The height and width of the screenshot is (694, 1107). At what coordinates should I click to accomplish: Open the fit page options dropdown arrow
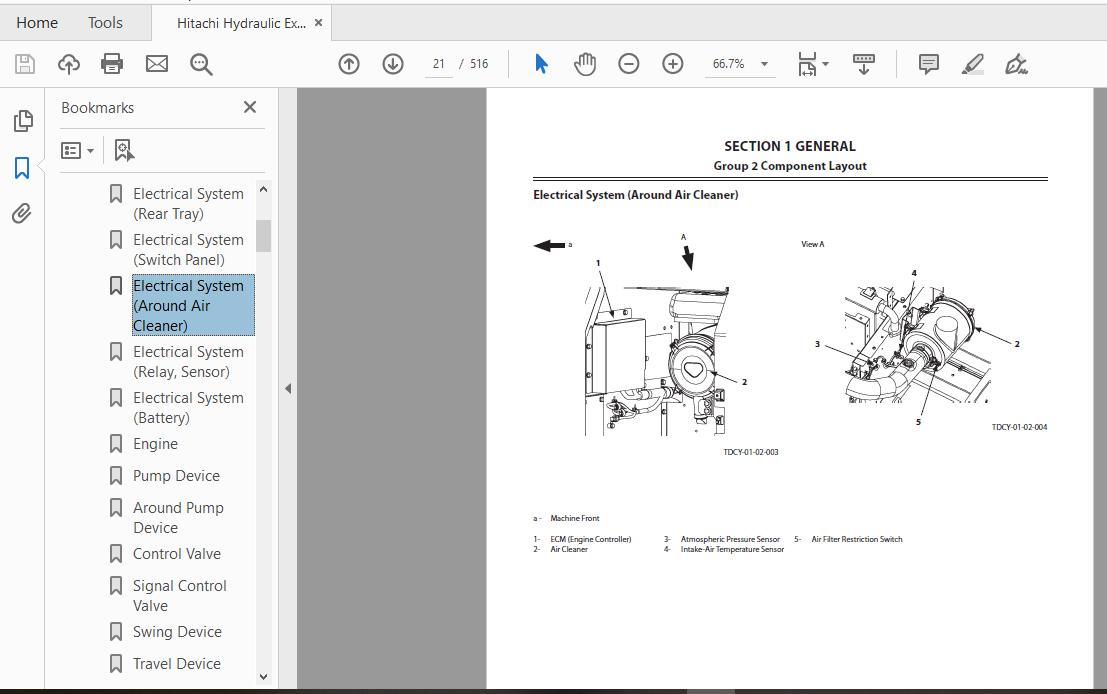(825, 64)
